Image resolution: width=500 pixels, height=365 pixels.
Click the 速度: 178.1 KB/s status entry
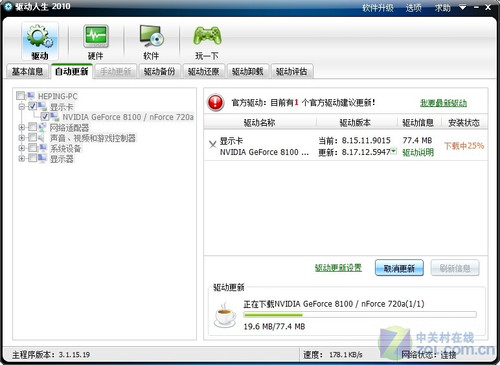333,355
